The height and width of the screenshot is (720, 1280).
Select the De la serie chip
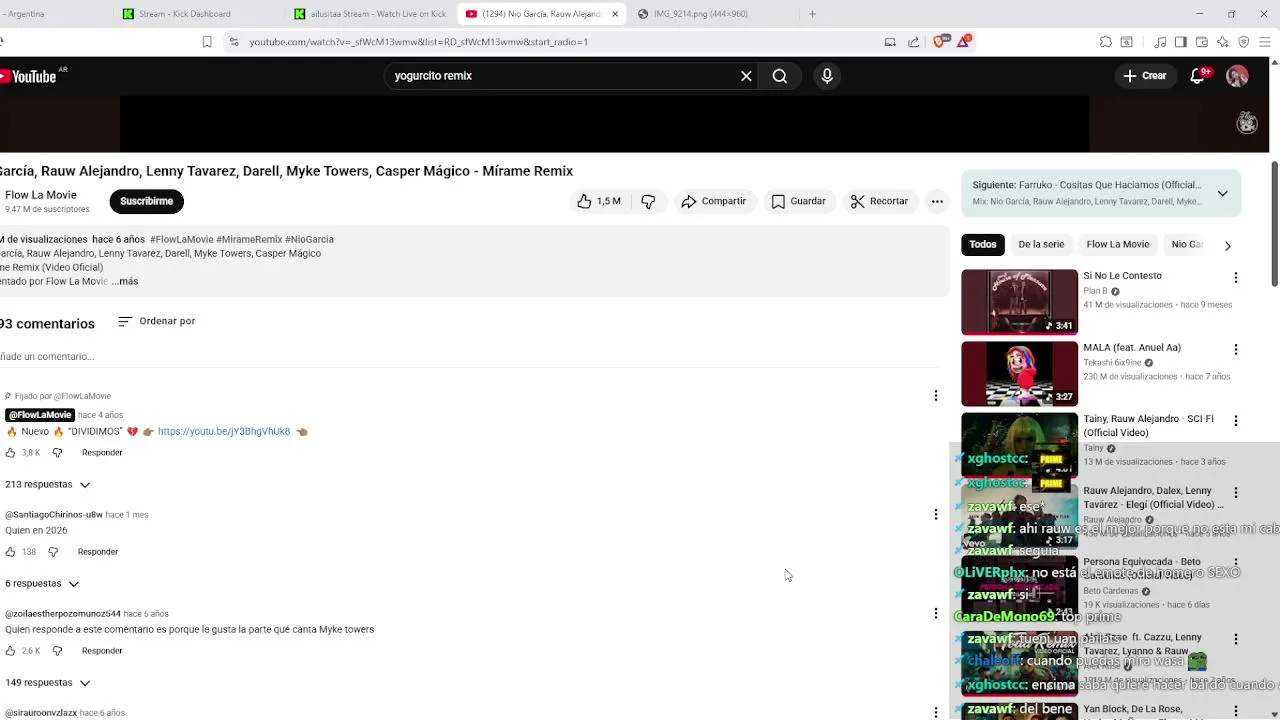point(1041,245)
